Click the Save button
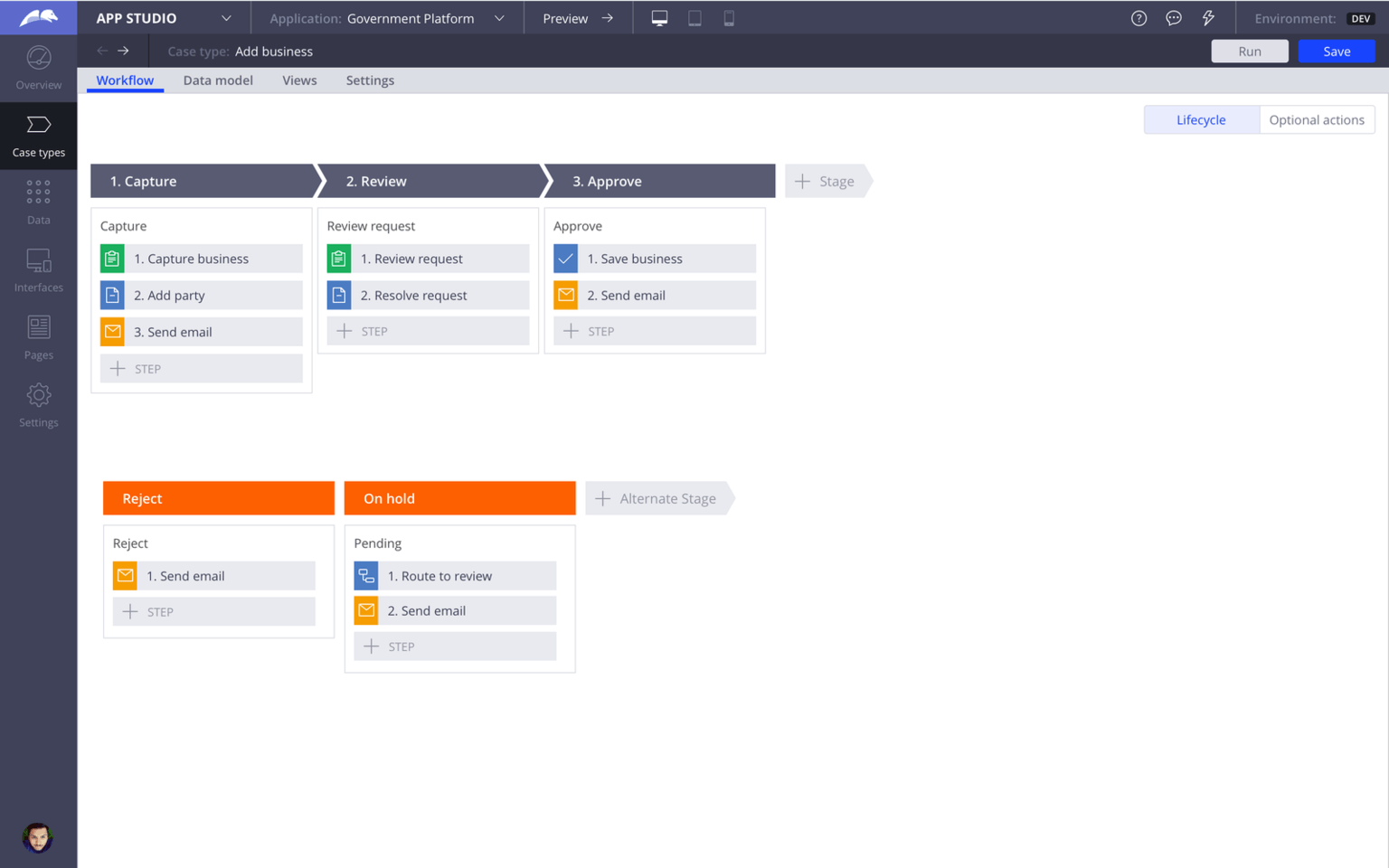Image resolution: width=1389 pixels, height=868 pixels. 1336,52
